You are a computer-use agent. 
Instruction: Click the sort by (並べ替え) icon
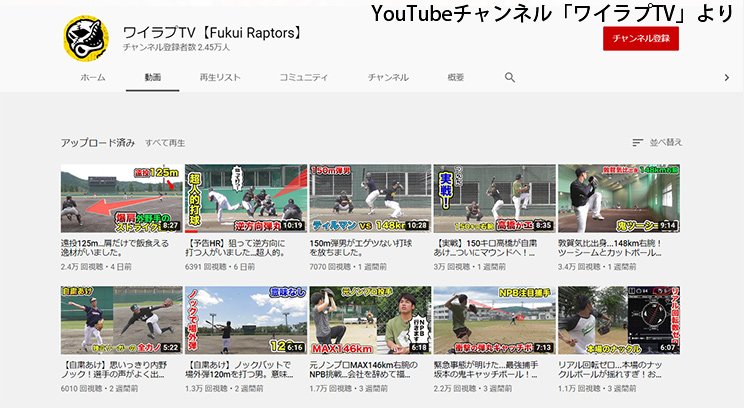click(639, 143)
